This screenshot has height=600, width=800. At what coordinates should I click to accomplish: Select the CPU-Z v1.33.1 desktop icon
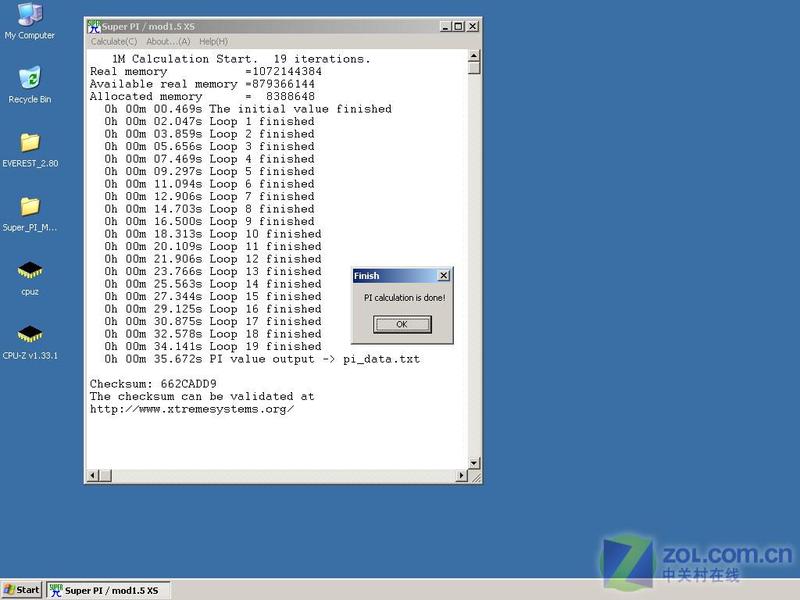click(30, 342)
